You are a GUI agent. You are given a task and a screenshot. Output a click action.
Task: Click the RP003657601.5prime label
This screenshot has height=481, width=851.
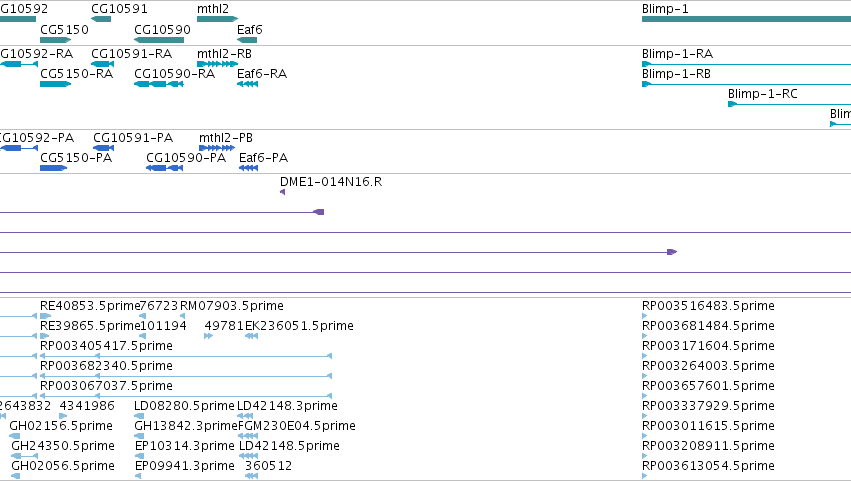708,386
